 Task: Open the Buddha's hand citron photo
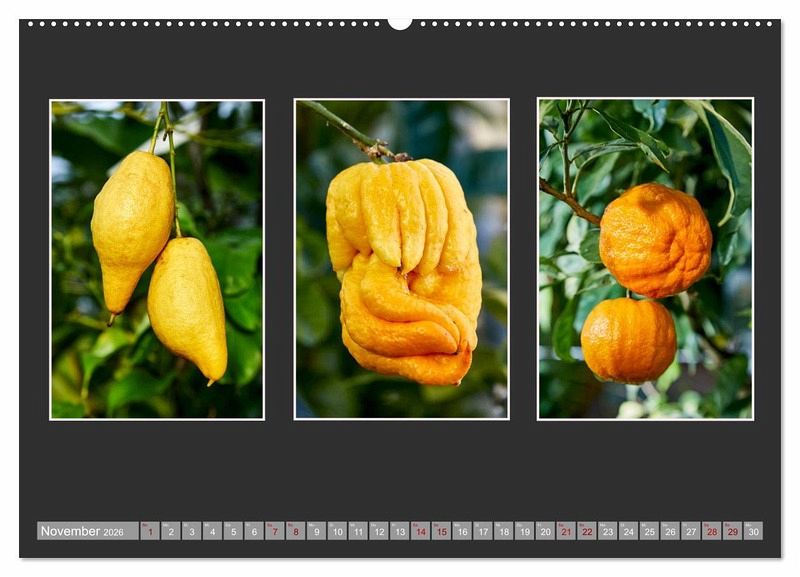(x=401, y=259)
